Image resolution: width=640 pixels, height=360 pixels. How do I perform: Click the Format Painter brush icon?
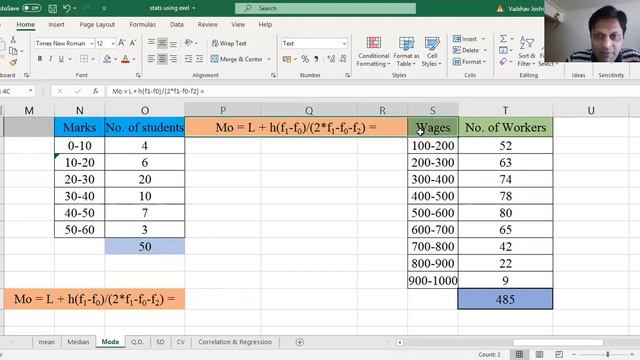(x=13, y=62)
